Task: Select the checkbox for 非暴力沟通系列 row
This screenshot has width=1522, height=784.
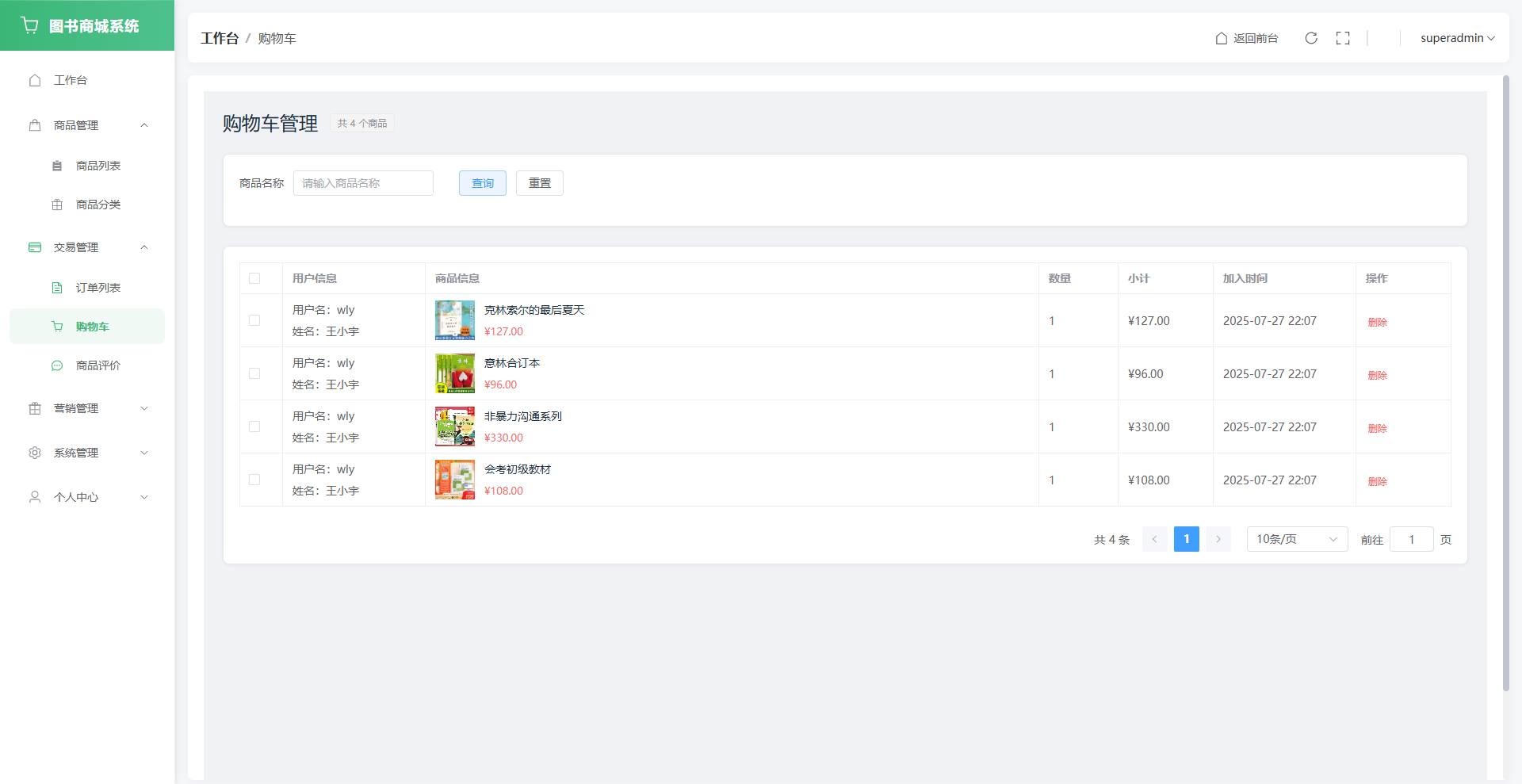Action: coord(254,426)
